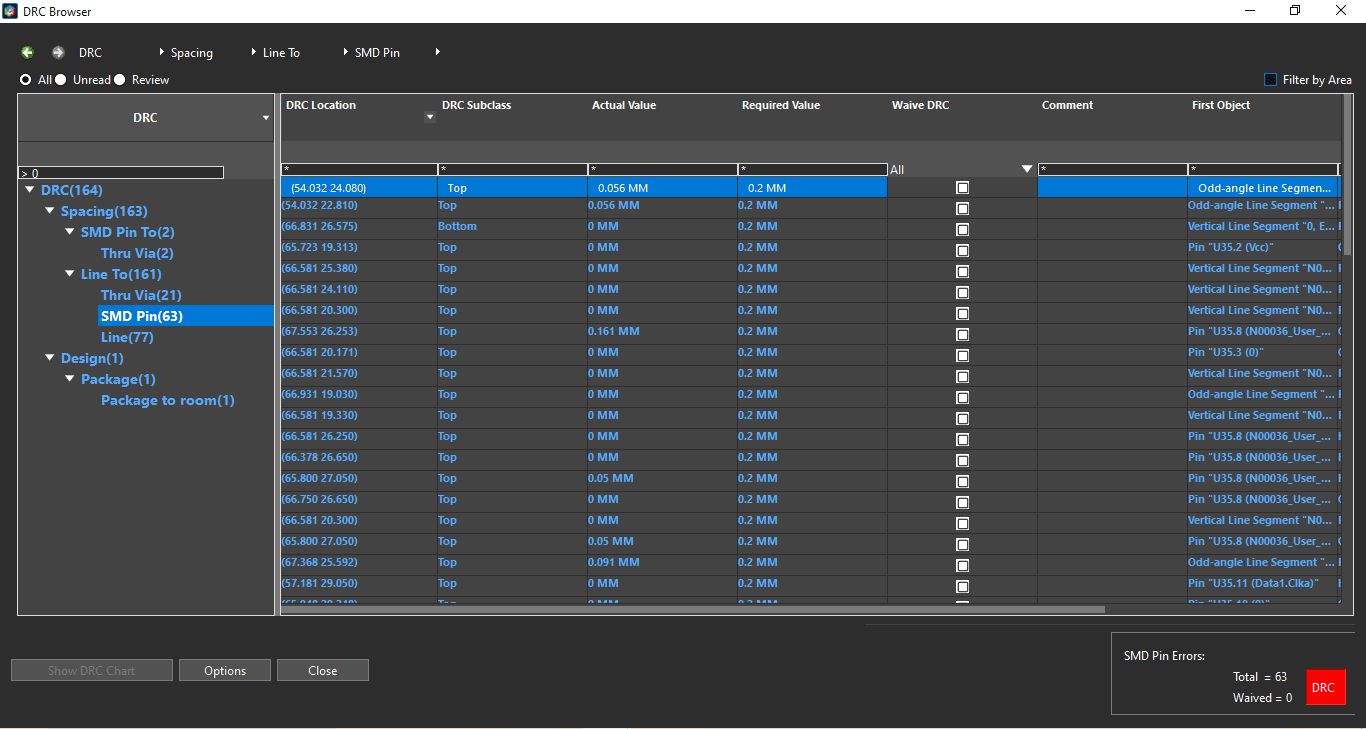Collapse the Line To(161) tree node
Image resolution: width=1366 pixels, height=729 pixels.
click(x=70, y=274)
